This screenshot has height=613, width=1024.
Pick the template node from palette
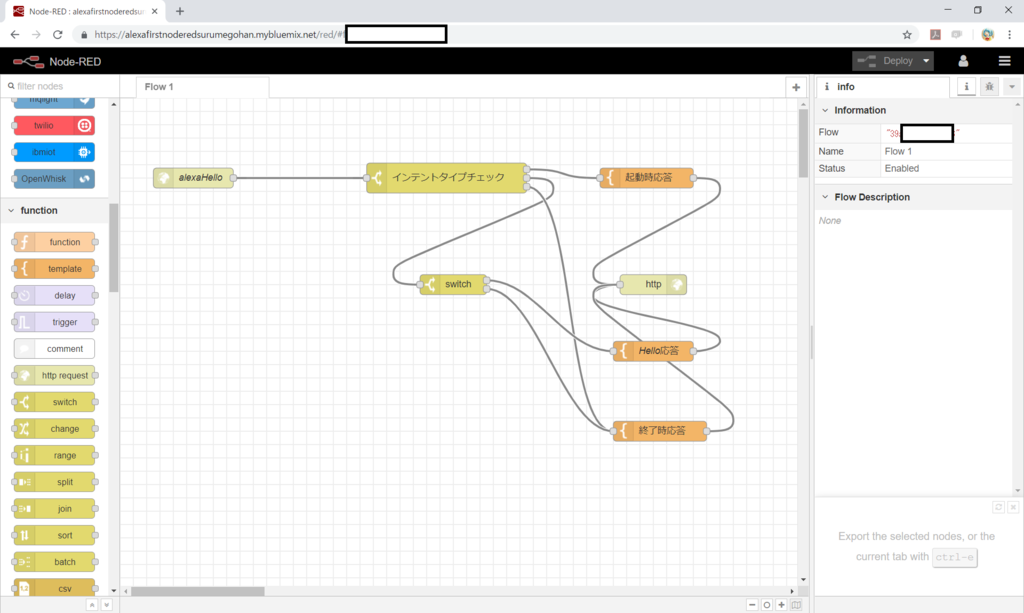click(x=54, y=269)
